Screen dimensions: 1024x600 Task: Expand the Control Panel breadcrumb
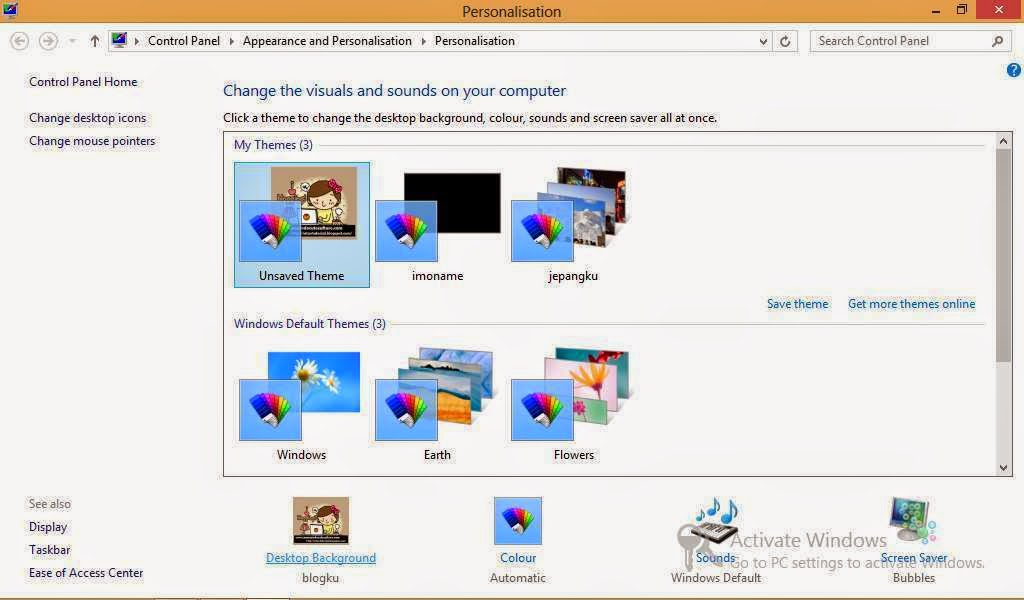coord(184,41)
